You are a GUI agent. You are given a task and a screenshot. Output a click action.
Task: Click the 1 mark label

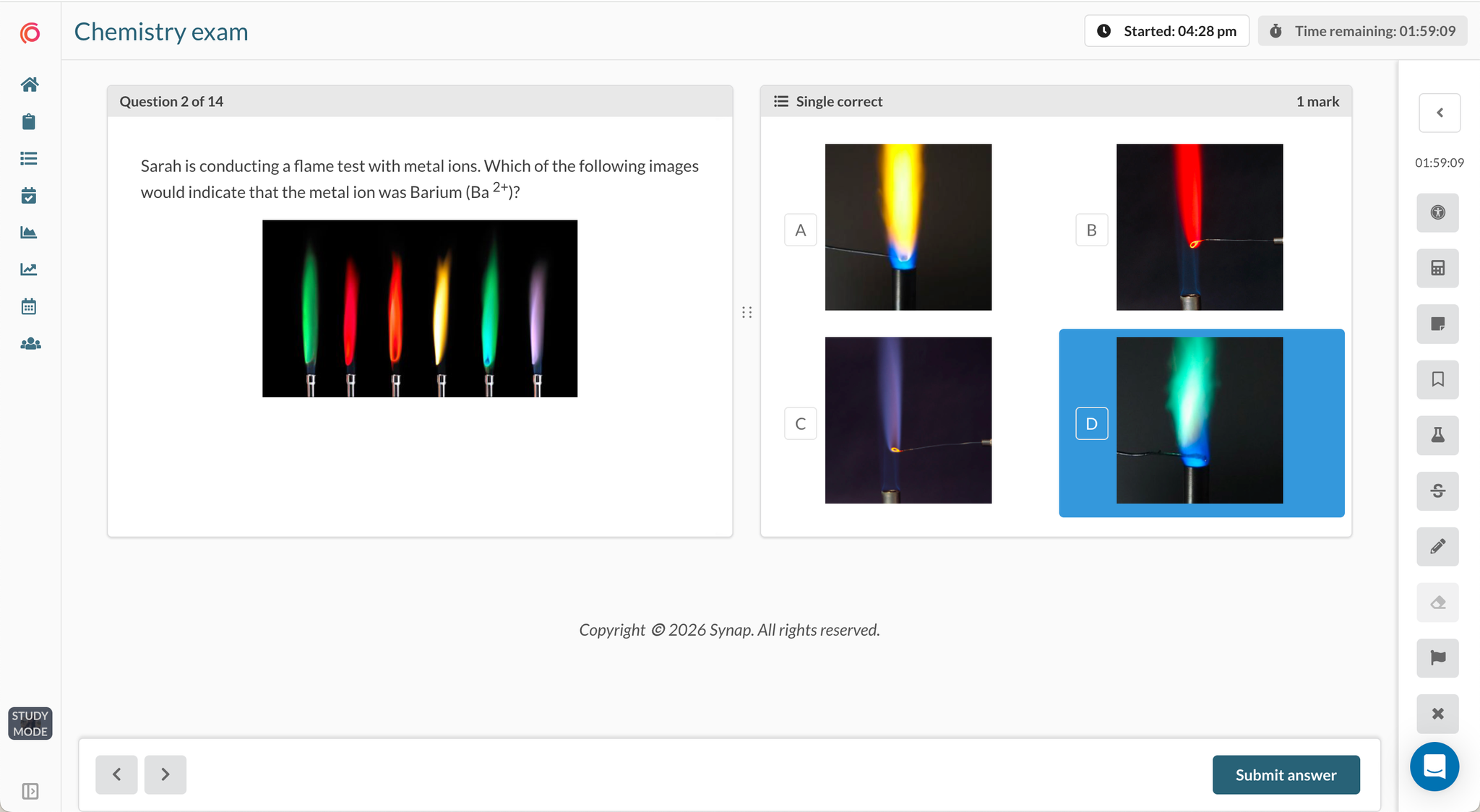pyautogui.click(x=1317, y=101)
